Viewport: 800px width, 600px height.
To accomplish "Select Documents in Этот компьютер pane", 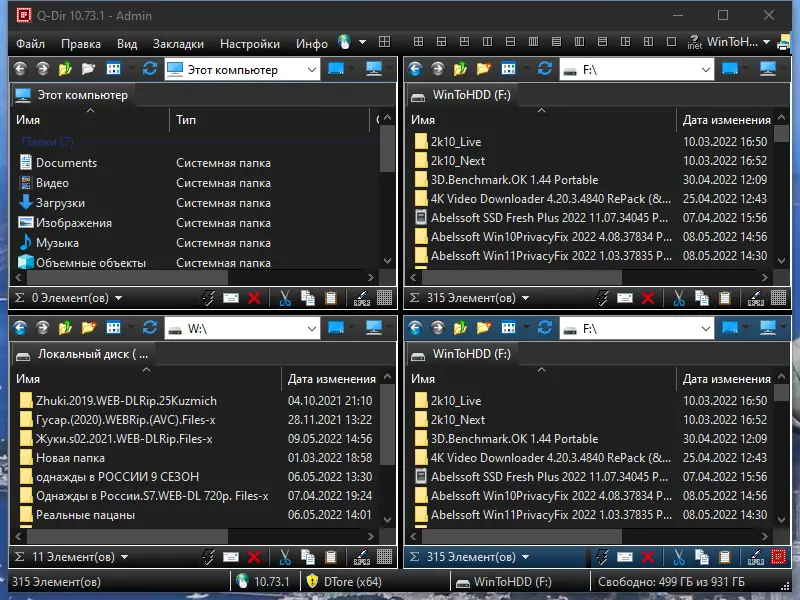I will click(x=66, y=163).
